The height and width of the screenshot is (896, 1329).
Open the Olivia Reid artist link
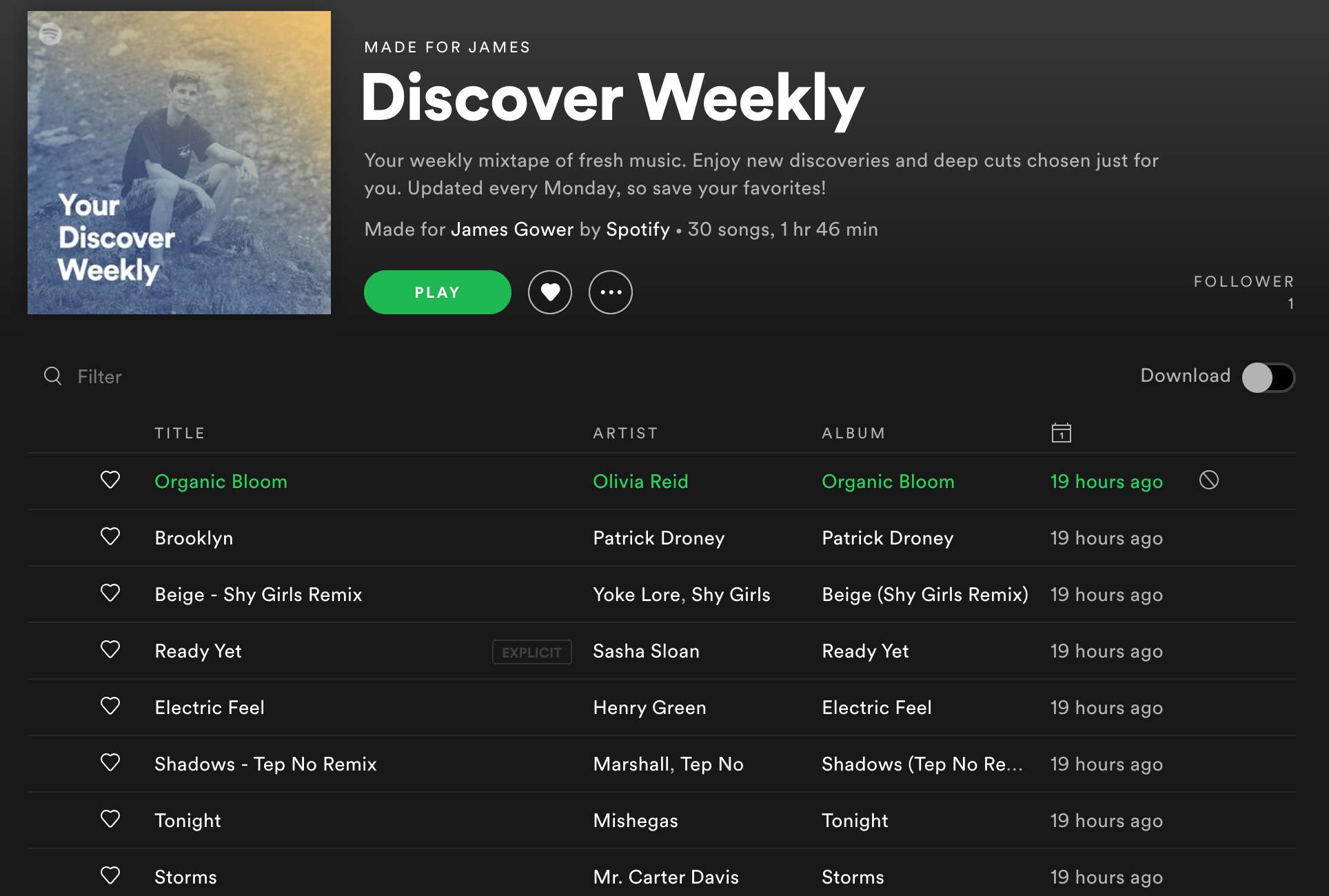click(640, 481)
